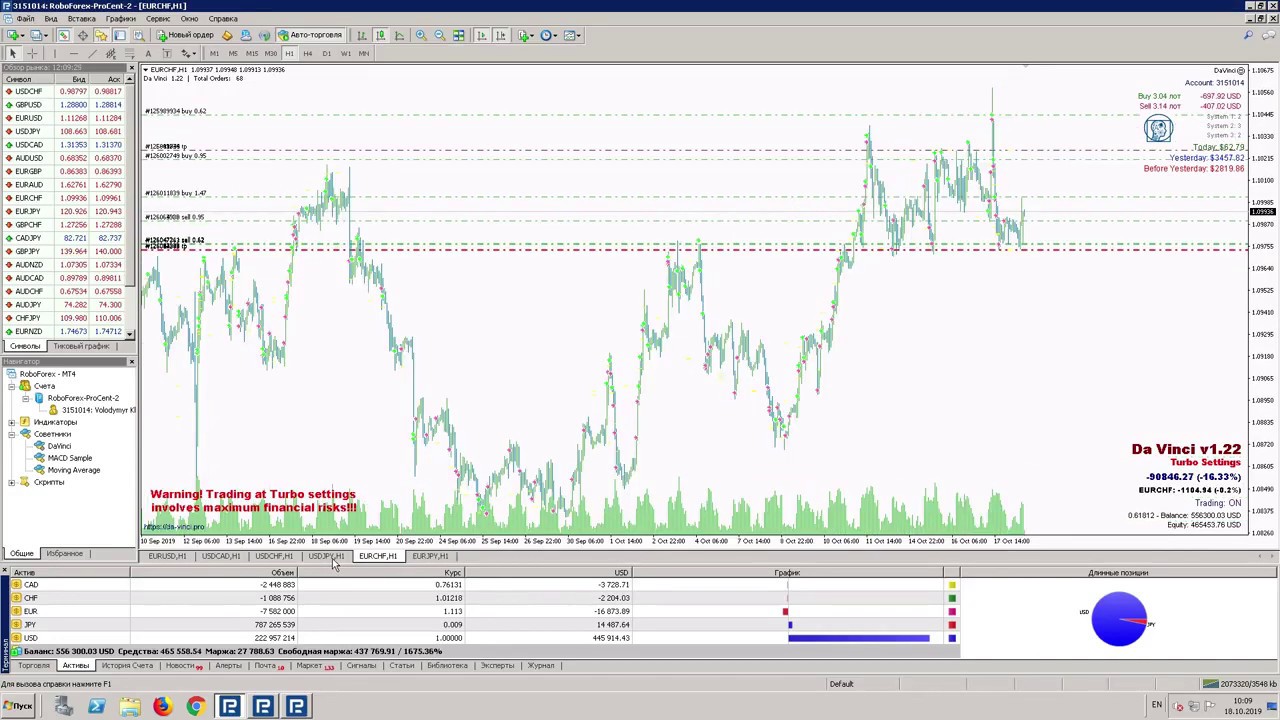This screenshot has width=1280, height=720.
Task: Toggle the Data Window icon
Action: tap(82, 35)
